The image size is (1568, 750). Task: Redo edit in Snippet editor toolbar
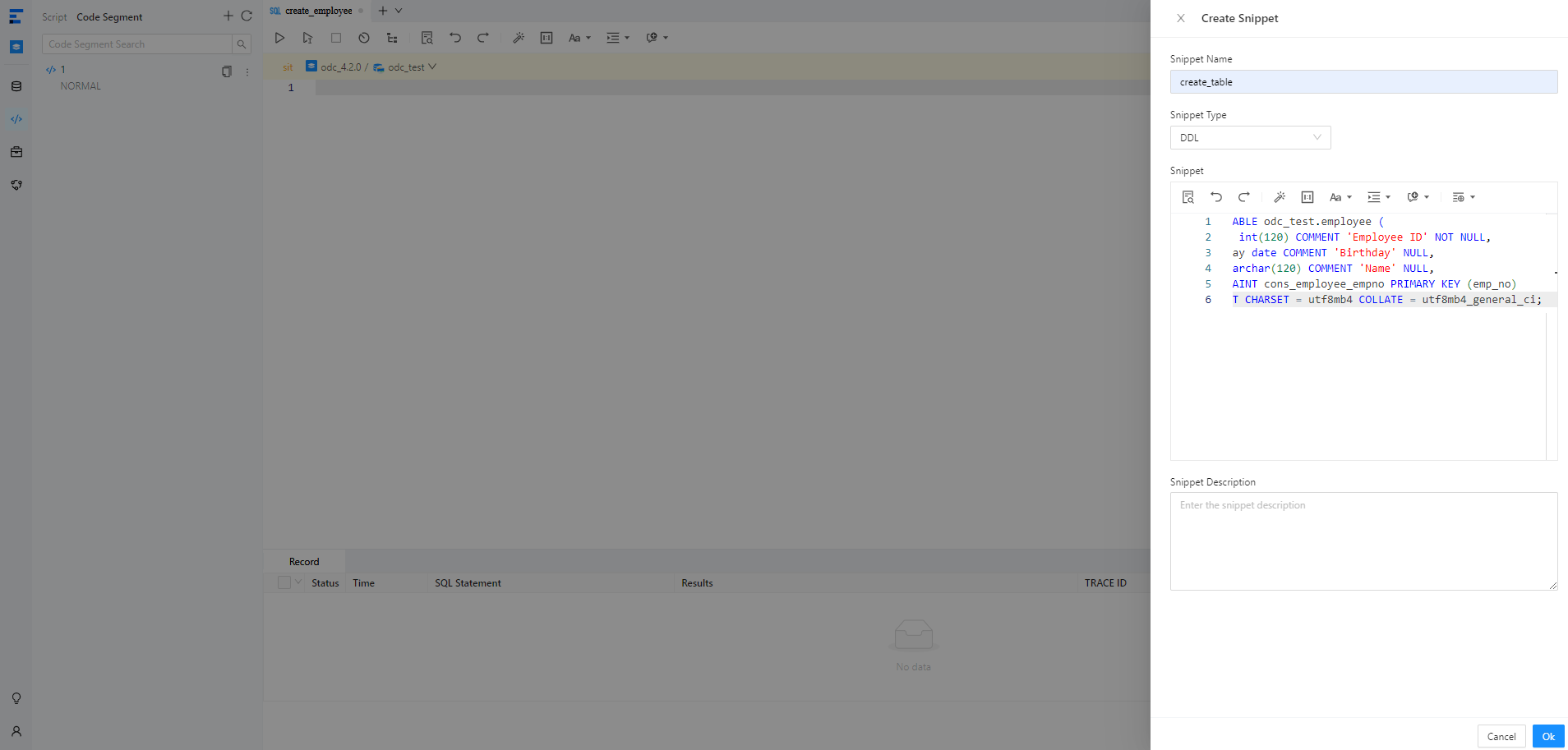tap(1243, 197)
